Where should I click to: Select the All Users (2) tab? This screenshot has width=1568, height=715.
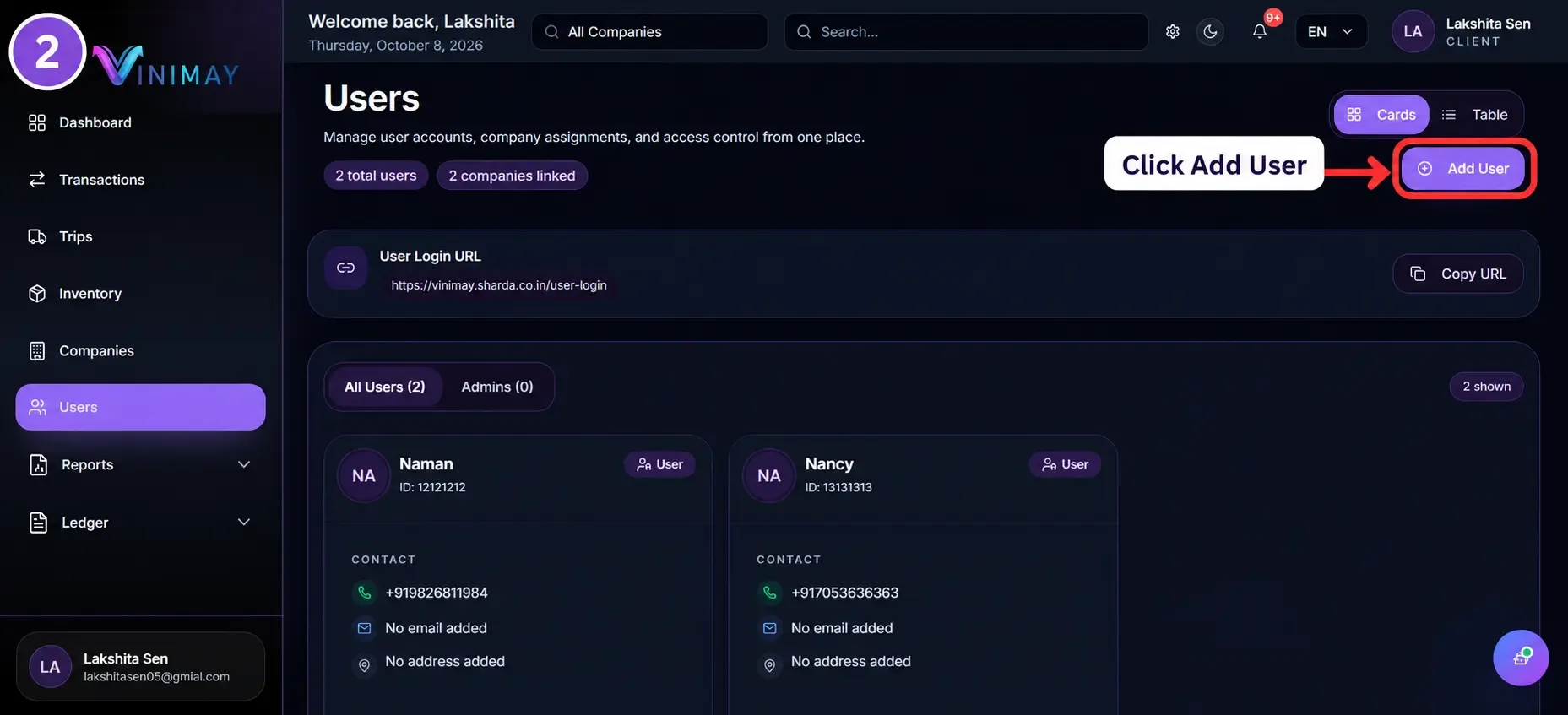click(x=384, y=387)
